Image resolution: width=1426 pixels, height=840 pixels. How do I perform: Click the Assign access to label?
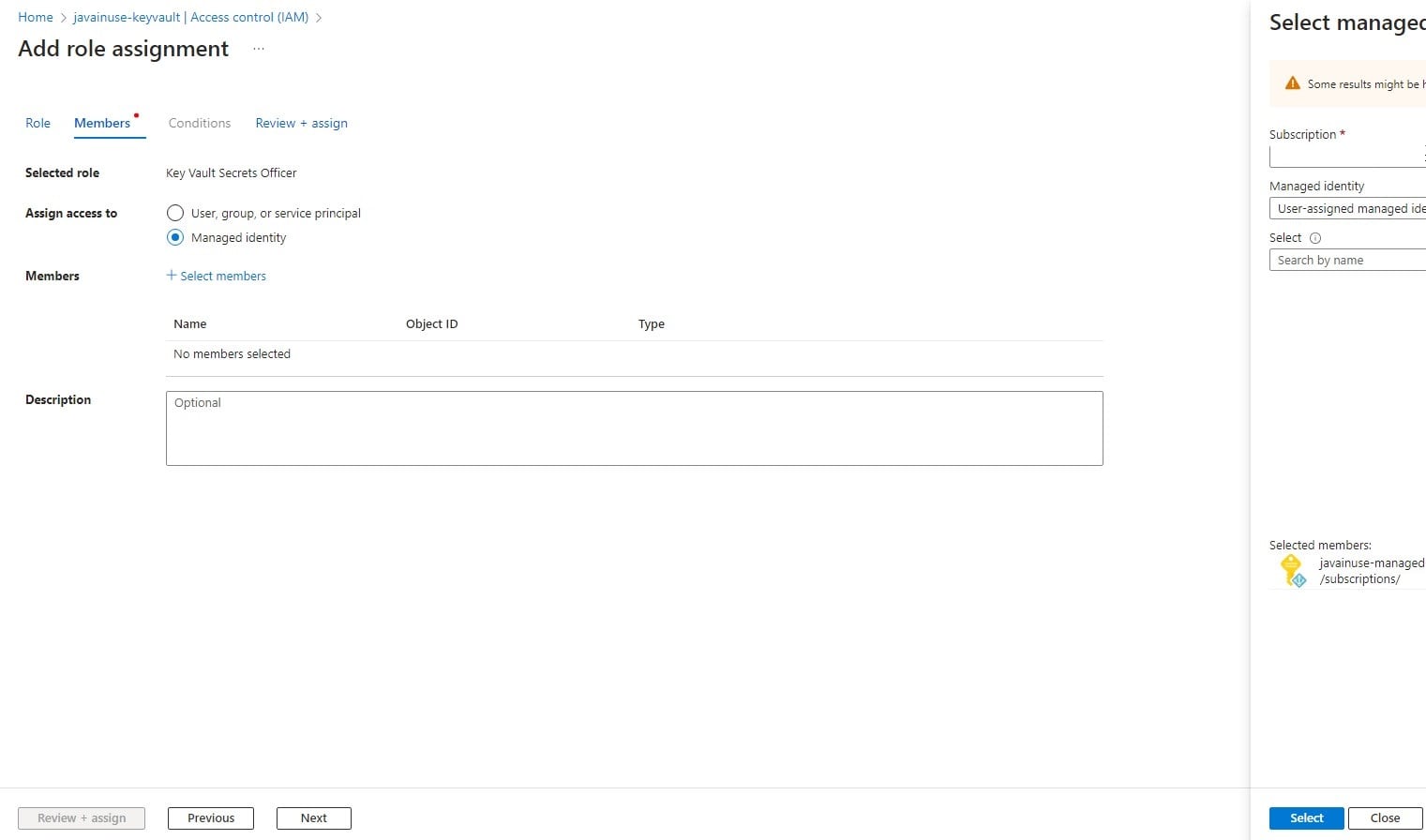coord(71,213)
